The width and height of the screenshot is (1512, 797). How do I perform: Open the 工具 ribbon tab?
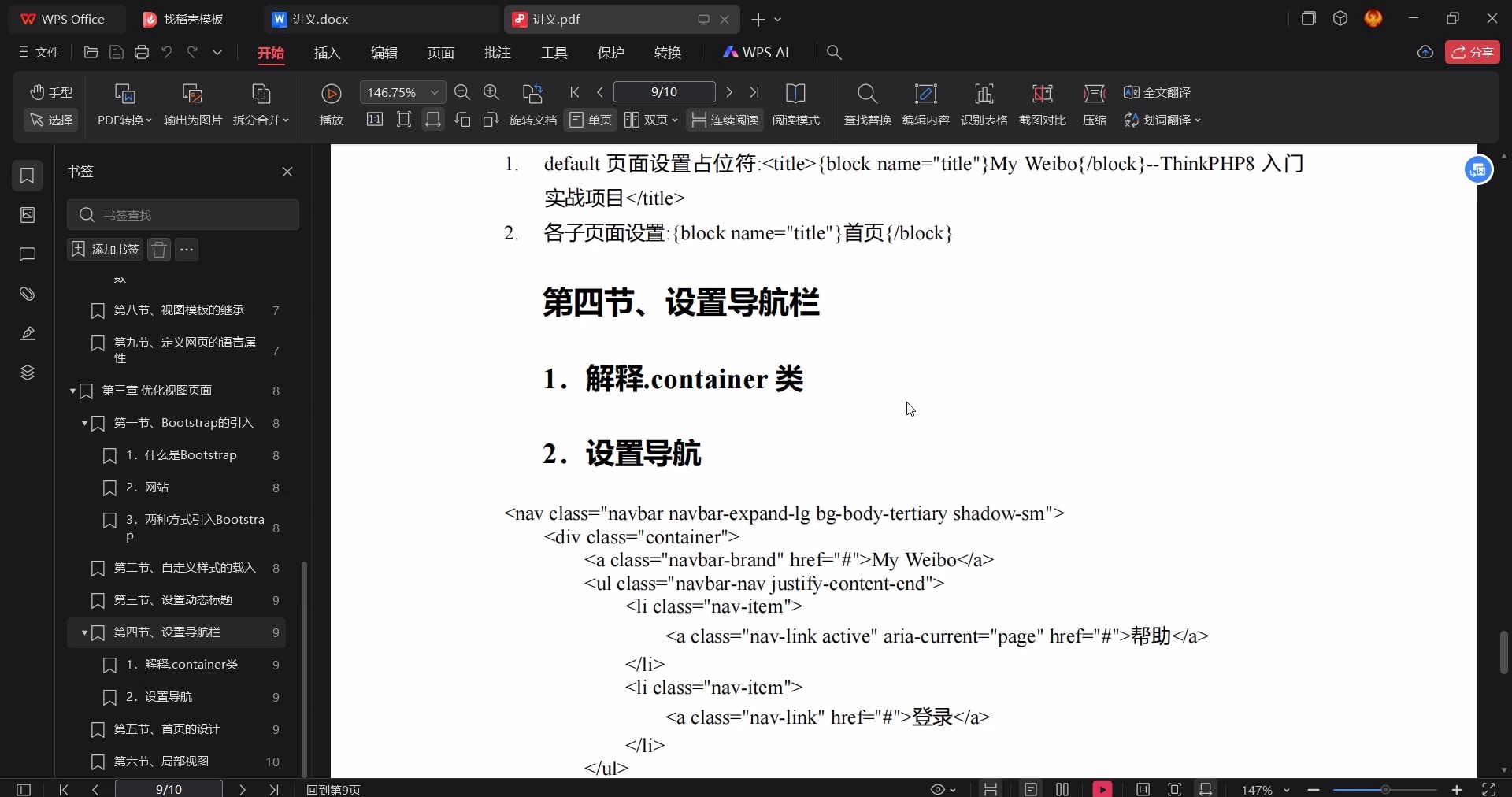[x=553, y=53]
